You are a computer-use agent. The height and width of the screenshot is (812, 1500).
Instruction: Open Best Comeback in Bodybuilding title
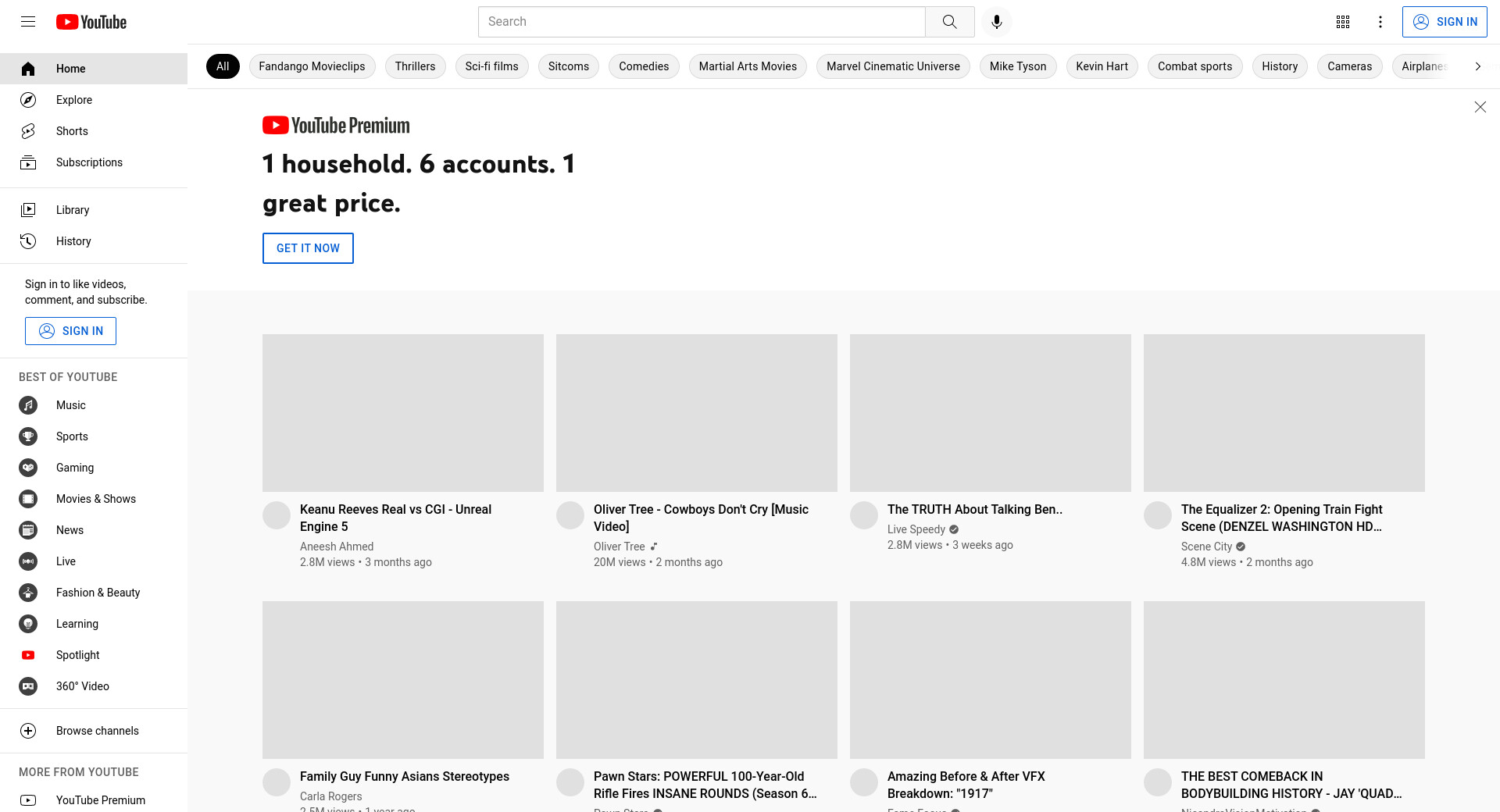tap(1291, 785)
